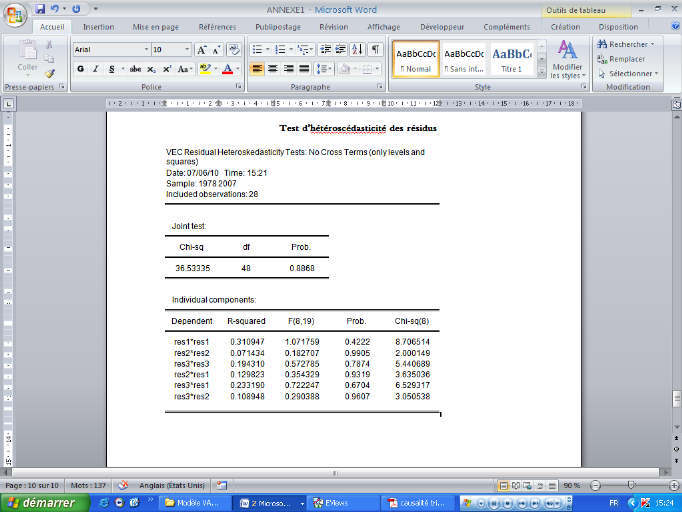Save document from quick access toolbar

coord(40,8)
